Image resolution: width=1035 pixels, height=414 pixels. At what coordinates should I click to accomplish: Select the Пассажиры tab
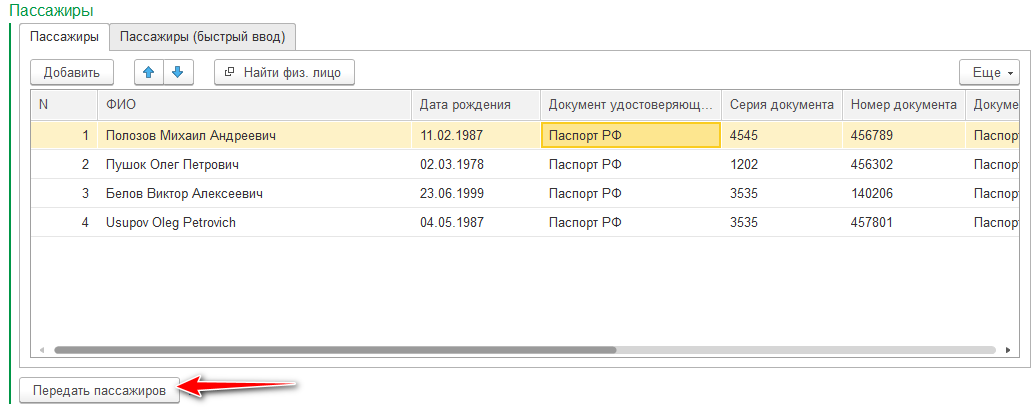coord(64,37)
